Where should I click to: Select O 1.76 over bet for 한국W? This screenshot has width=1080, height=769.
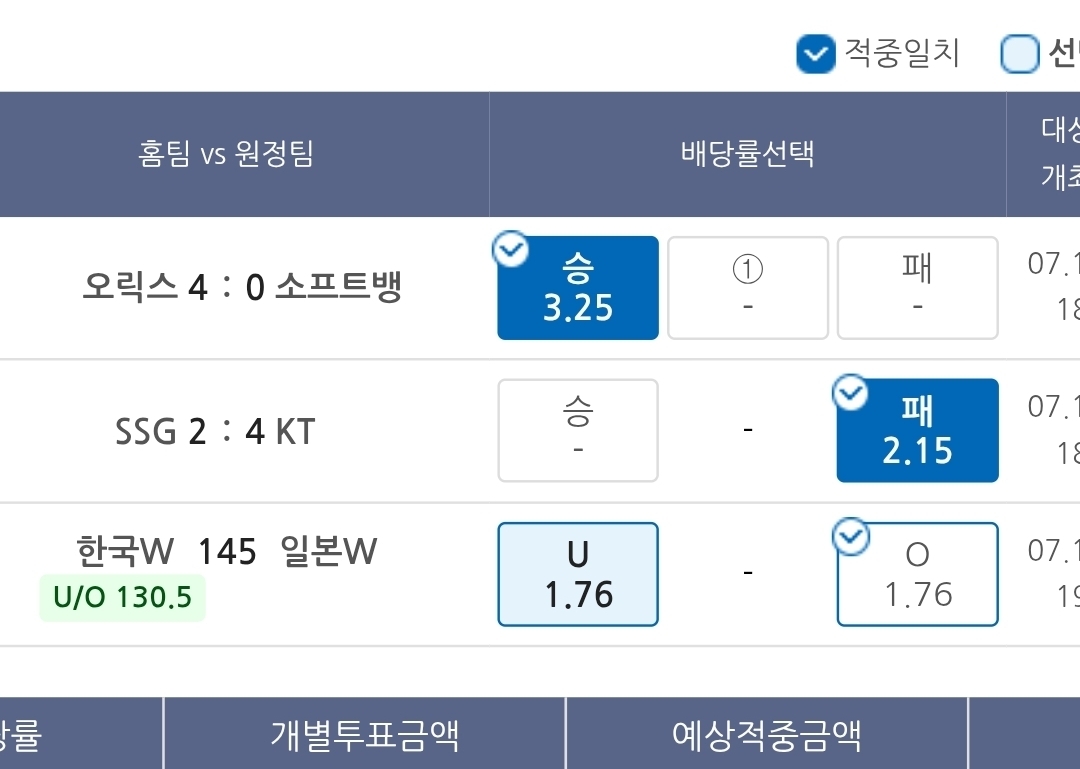coord(917,574)
